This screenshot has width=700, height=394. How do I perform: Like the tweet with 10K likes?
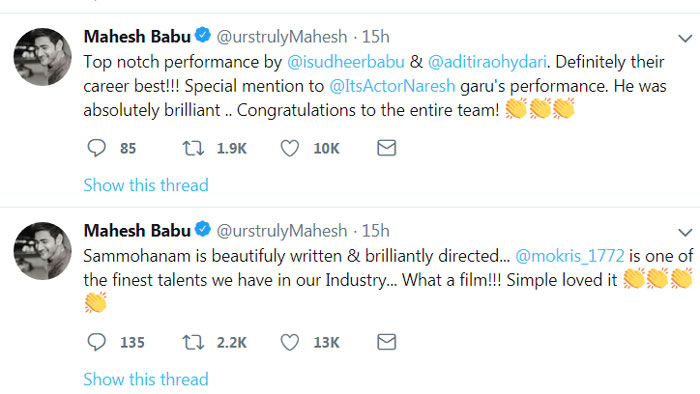(289, 148)
